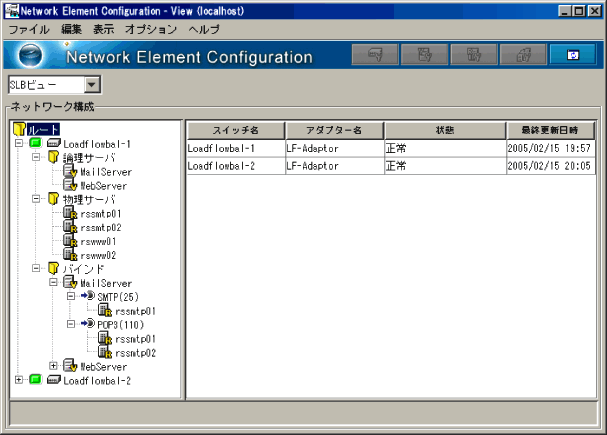Click the SMTP(25) service icon
This screenshot has width=607, height=435.
88,297
